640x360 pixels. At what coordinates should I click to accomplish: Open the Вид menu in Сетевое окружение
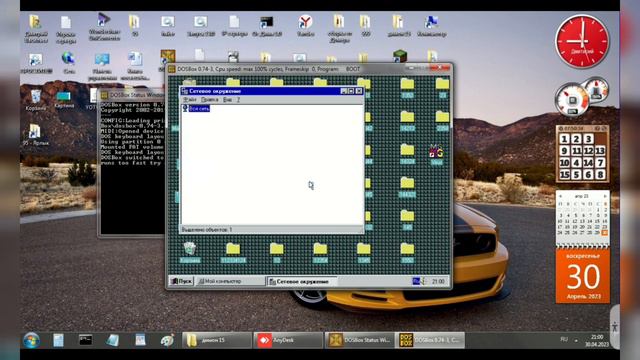tap(227, 100)
